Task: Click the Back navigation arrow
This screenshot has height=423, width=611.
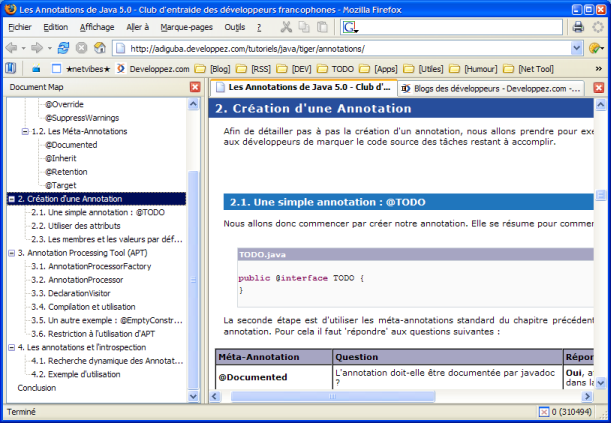Action: (11, 47)
